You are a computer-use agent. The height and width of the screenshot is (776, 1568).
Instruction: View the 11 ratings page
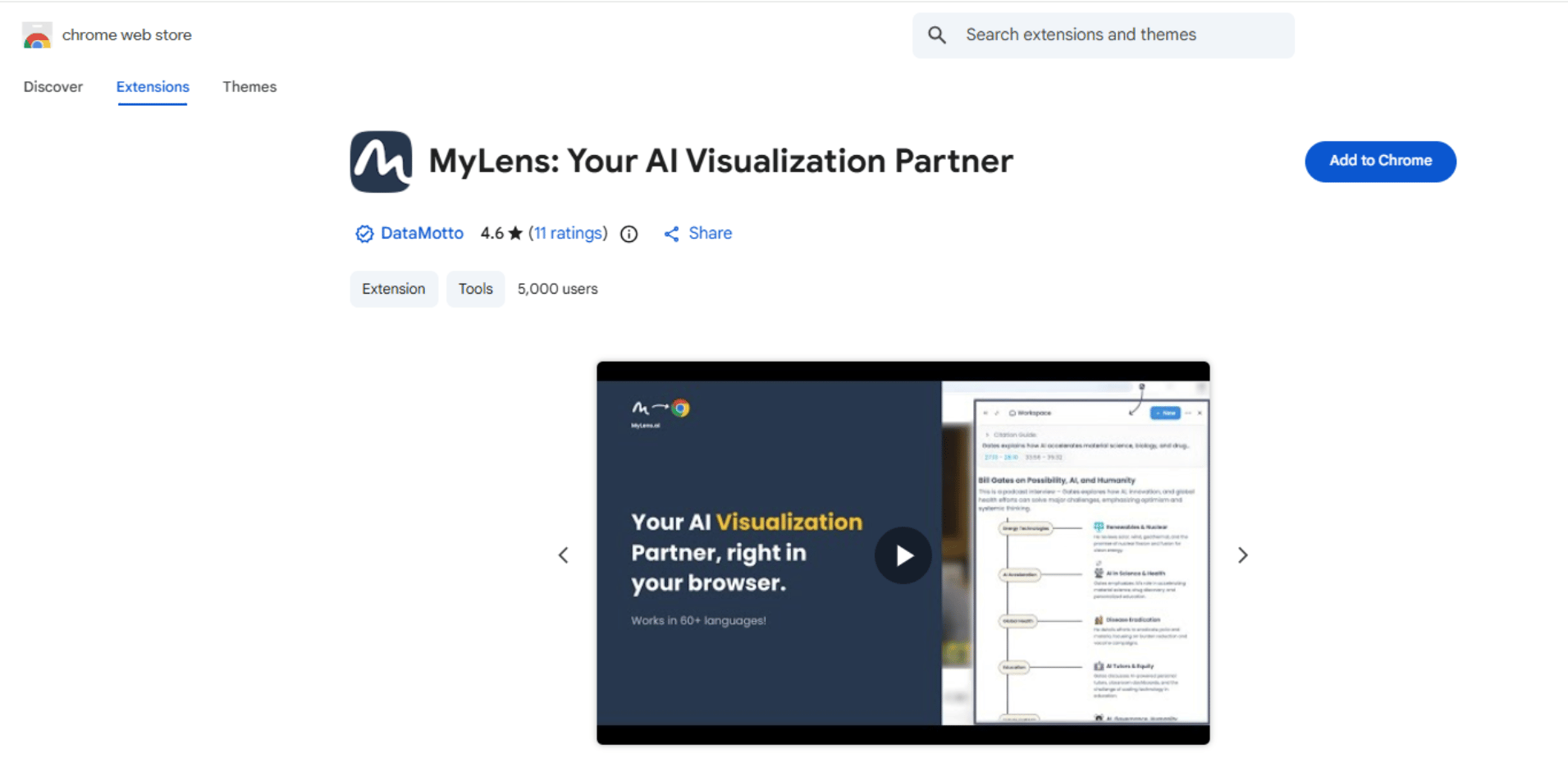point(569,233)
